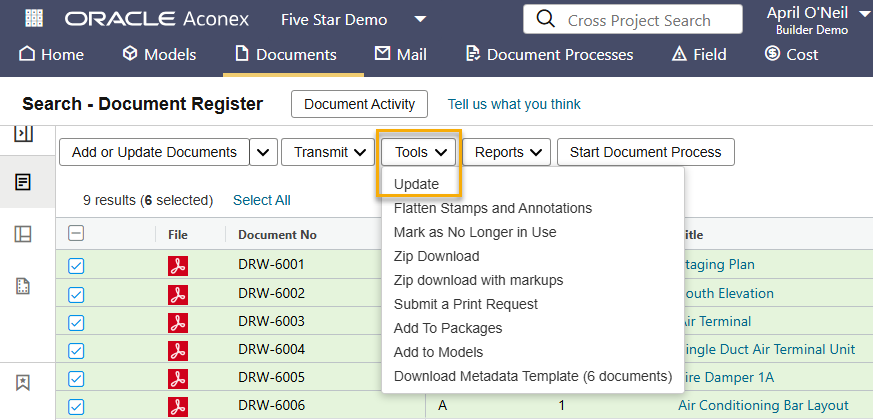Open the Air Terminal title link
The height and width of the screenshot is (420, 873).
click(717, 321)
